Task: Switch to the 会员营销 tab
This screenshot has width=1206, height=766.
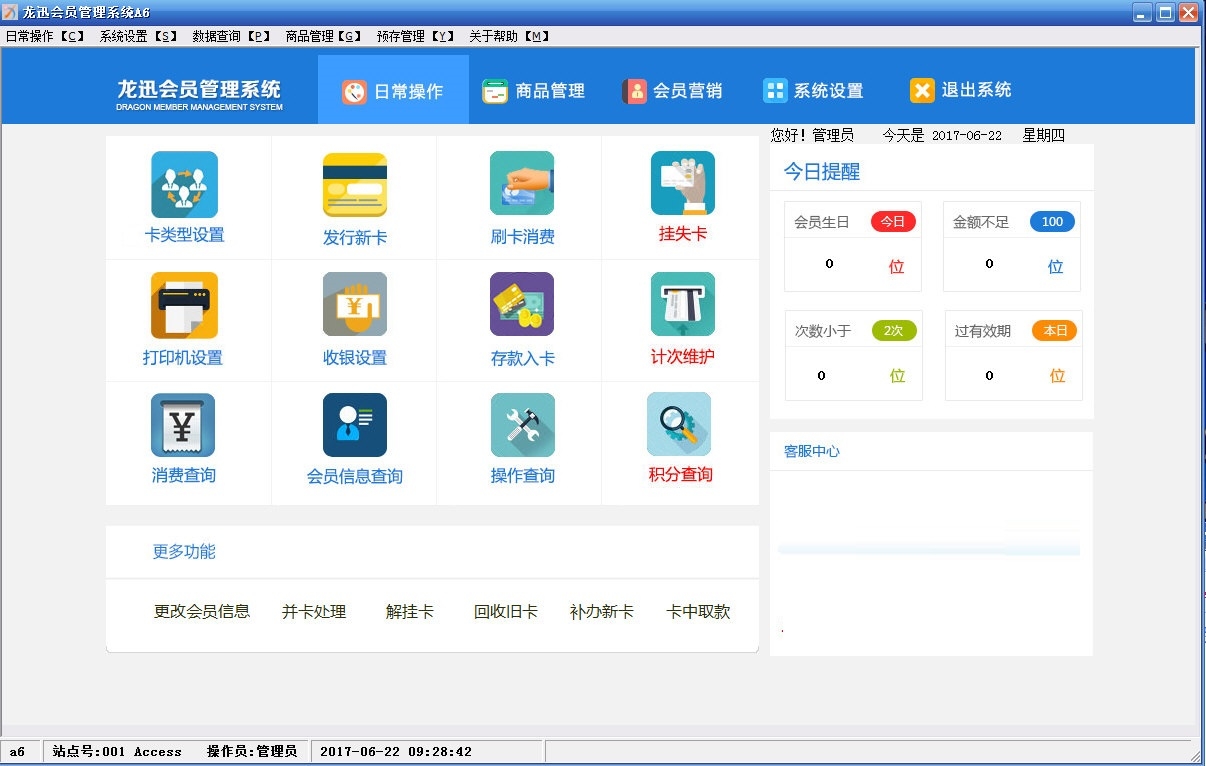Action: click(672, 91)
